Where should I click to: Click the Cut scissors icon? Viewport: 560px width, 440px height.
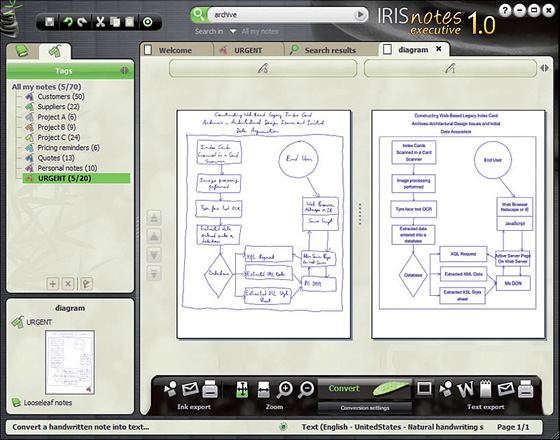(100, 22)
